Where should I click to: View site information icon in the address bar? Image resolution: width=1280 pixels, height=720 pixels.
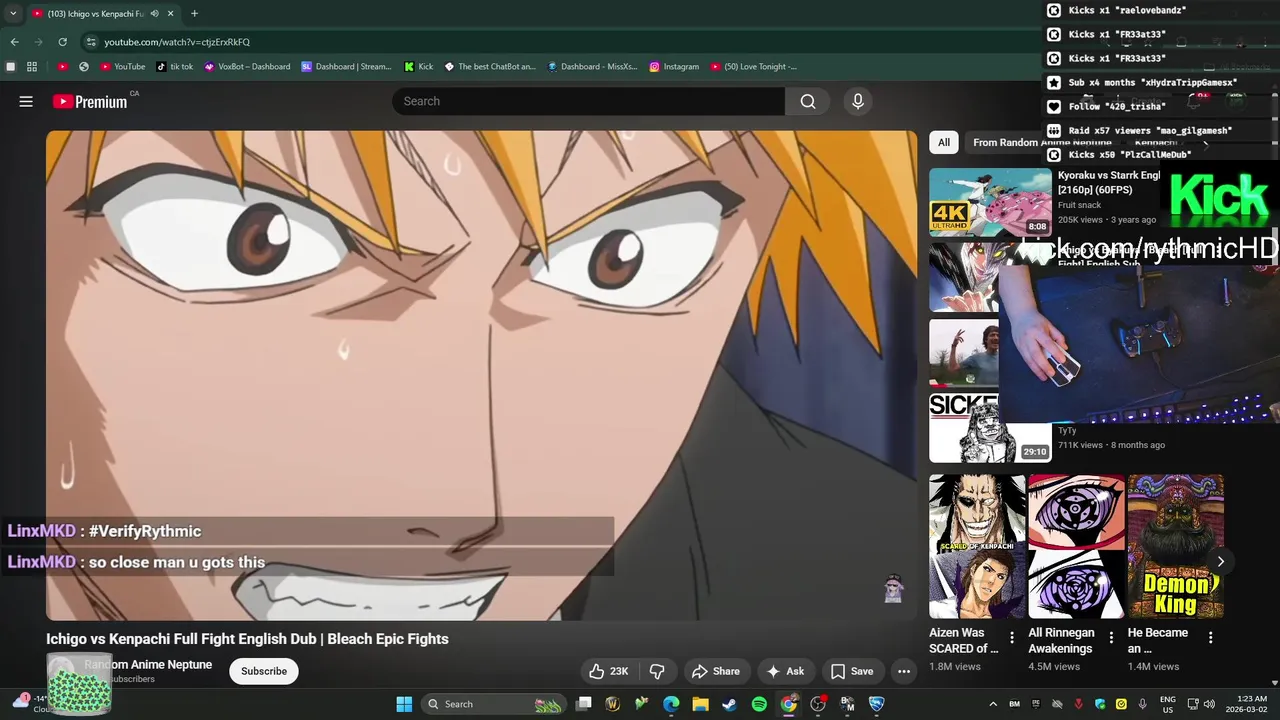[x=92, y=42]
